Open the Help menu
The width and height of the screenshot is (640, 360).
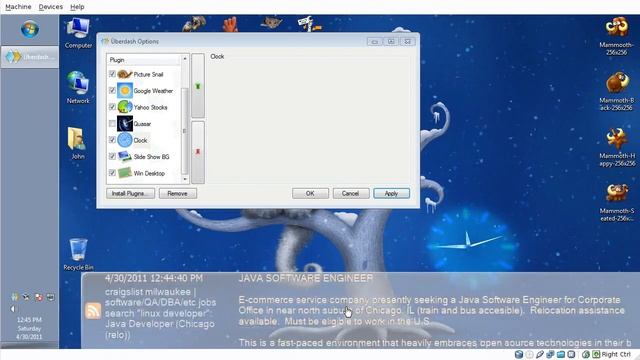coord(77,7)
